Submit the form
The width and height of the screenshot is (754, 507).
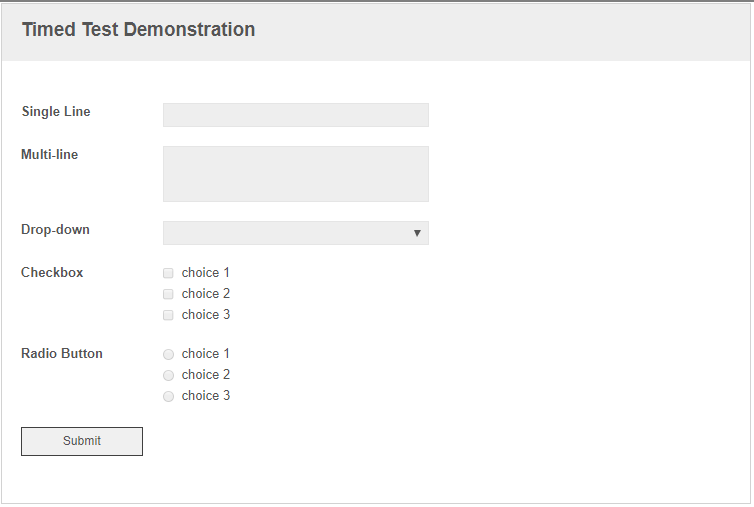coord(82,441)
